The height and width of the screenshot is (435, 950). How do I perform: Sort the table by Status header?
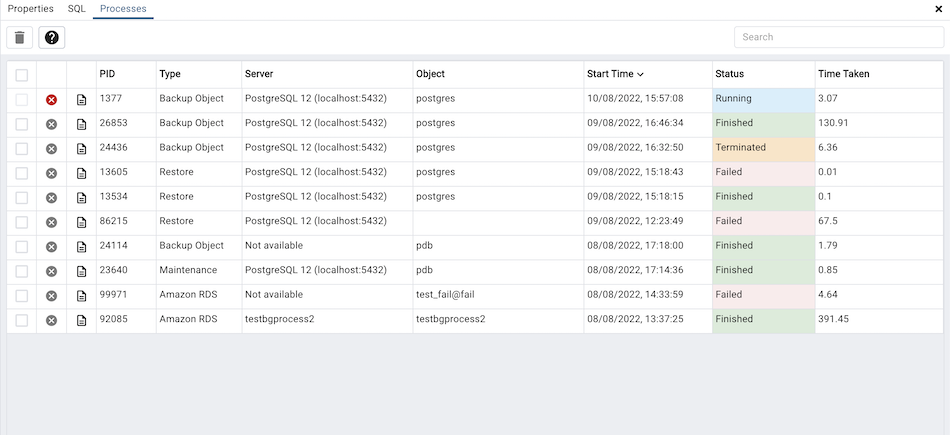click(x=729, y=74)
